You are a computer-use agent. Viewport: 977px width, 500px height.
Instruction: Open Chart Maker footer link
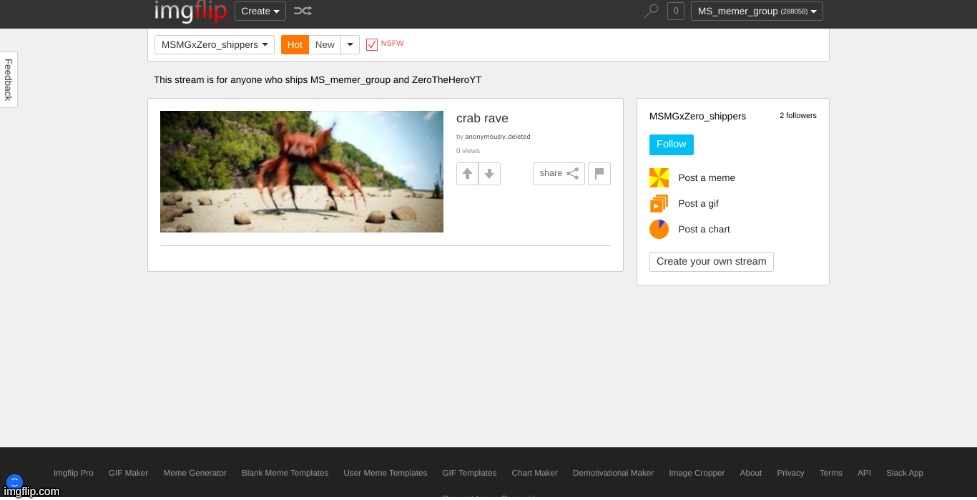tap(535, 473)
